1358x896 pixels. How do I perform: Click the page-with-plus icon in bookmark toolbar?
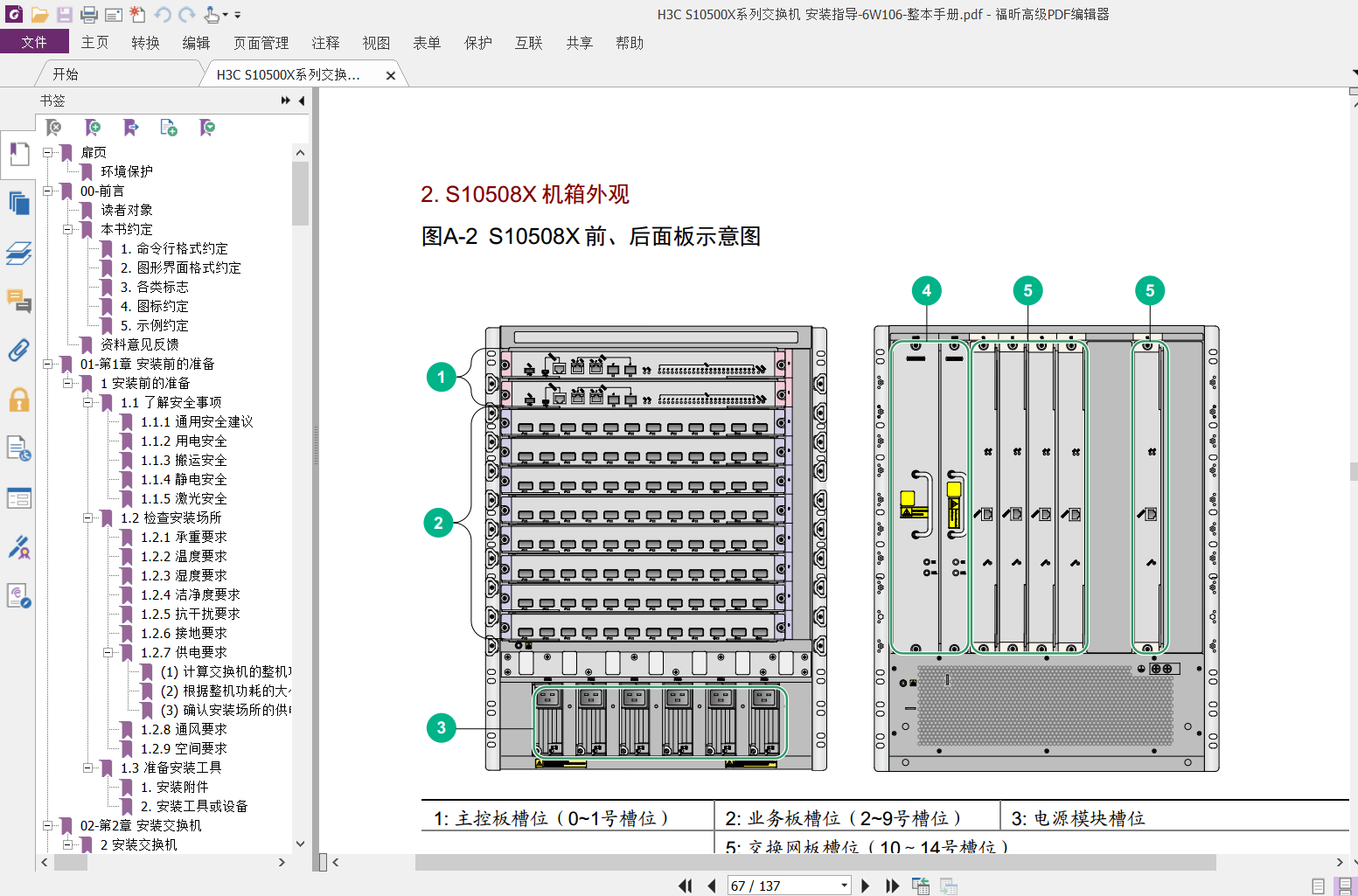[169, 128]
